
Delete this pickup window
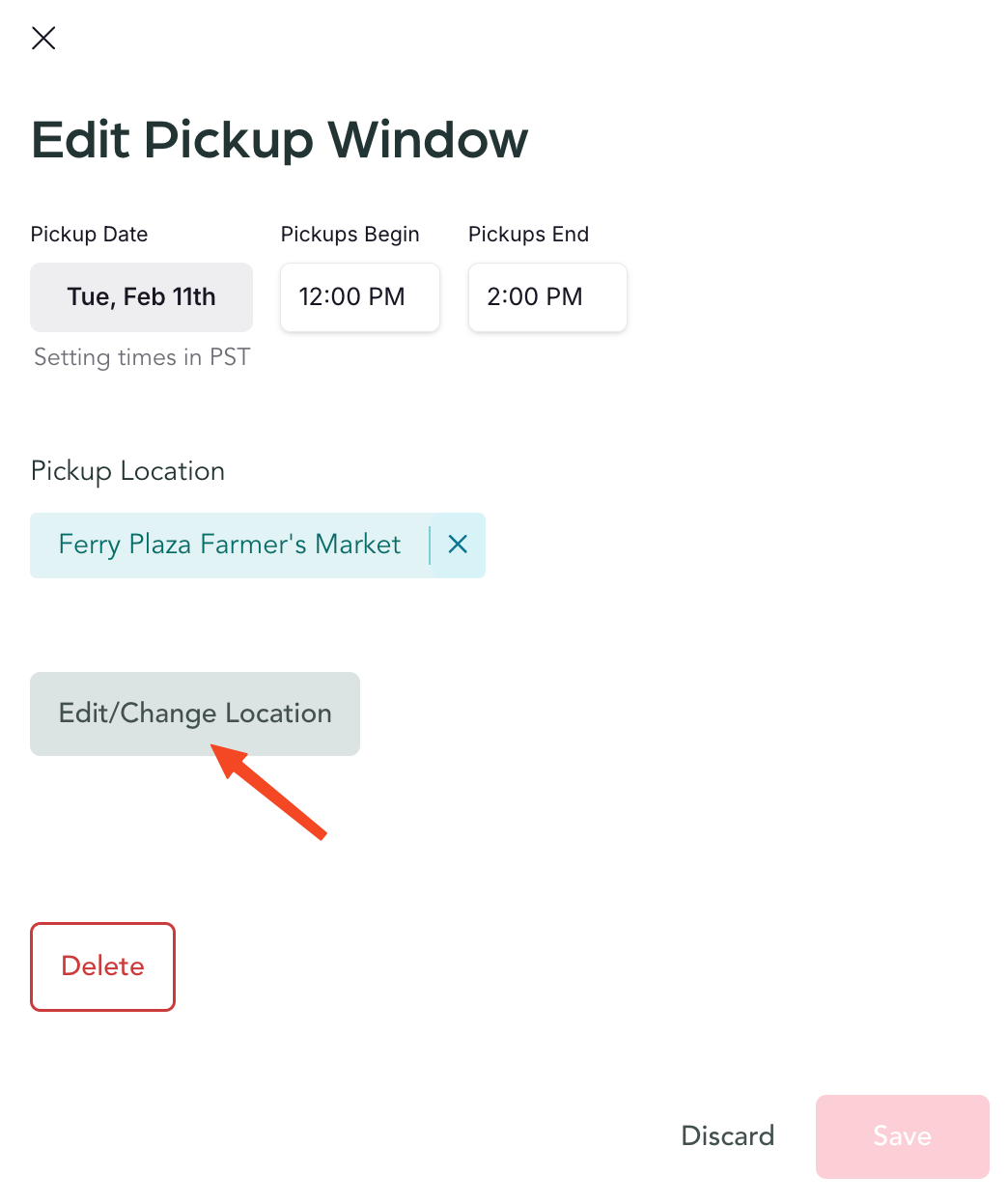coord(102,966)
